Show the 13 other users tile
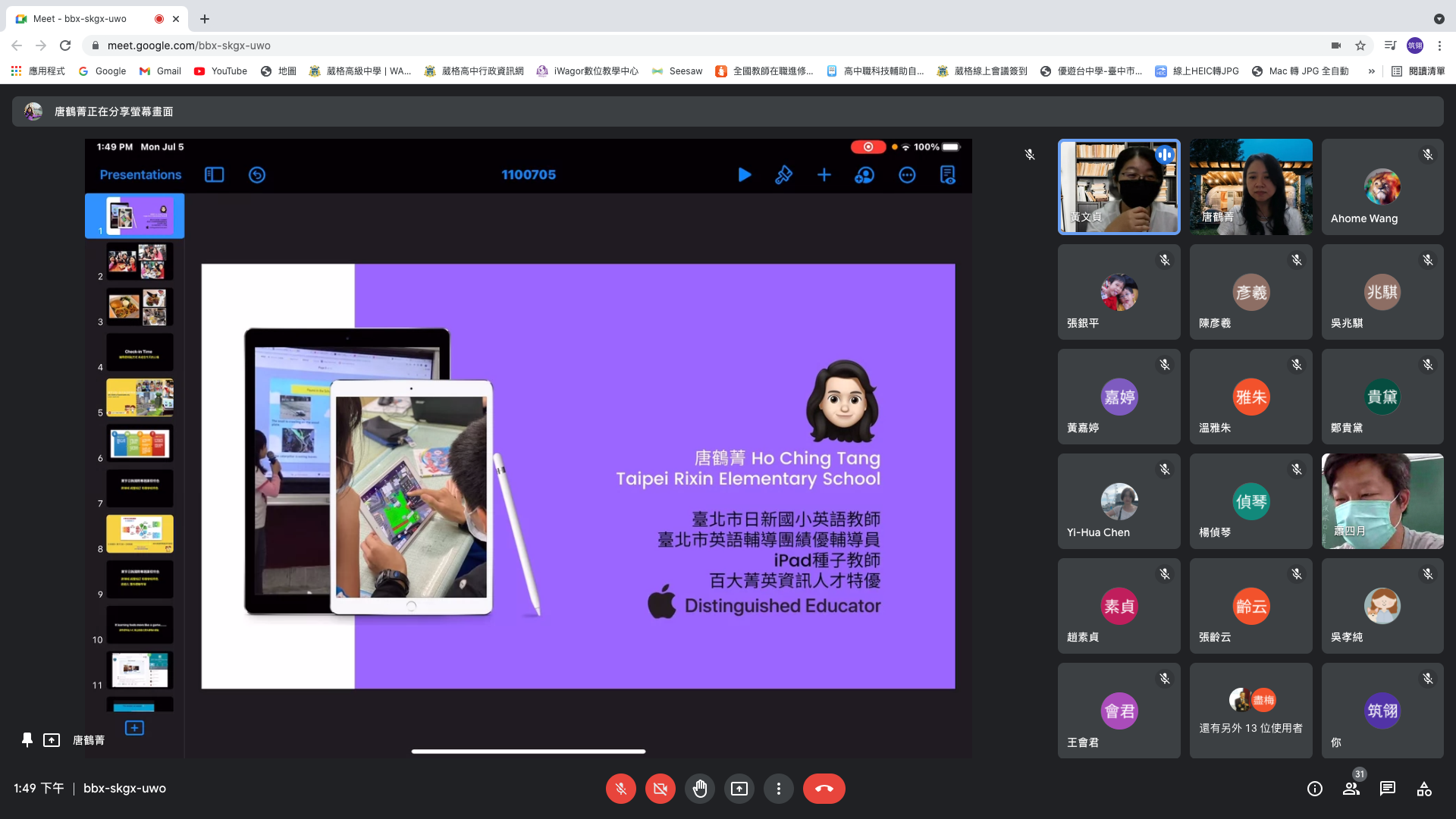 [x=1250, y=711]
